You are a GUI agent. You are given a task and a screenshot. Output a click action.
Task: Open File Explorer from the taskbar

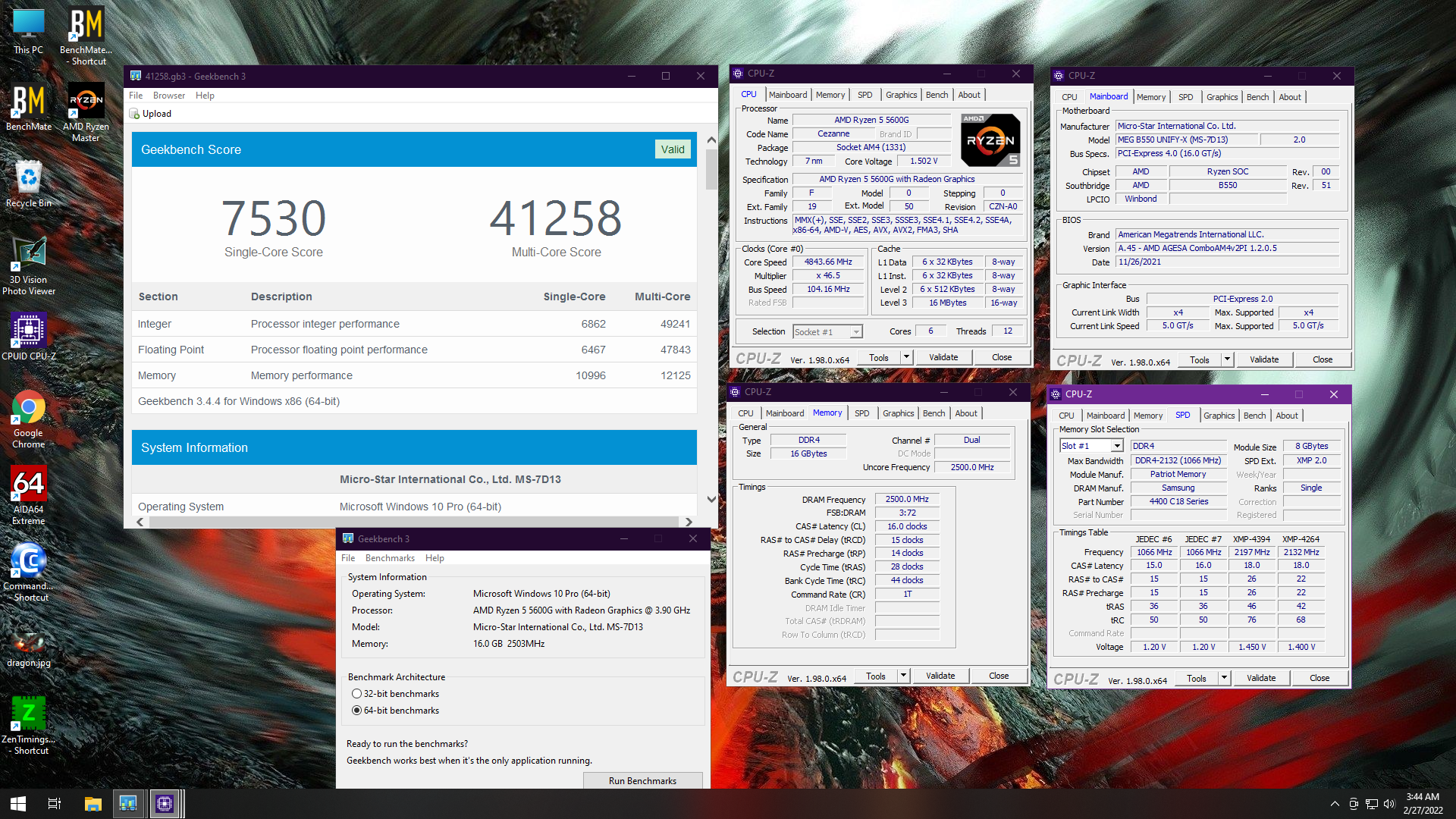(x=93, y=804)
